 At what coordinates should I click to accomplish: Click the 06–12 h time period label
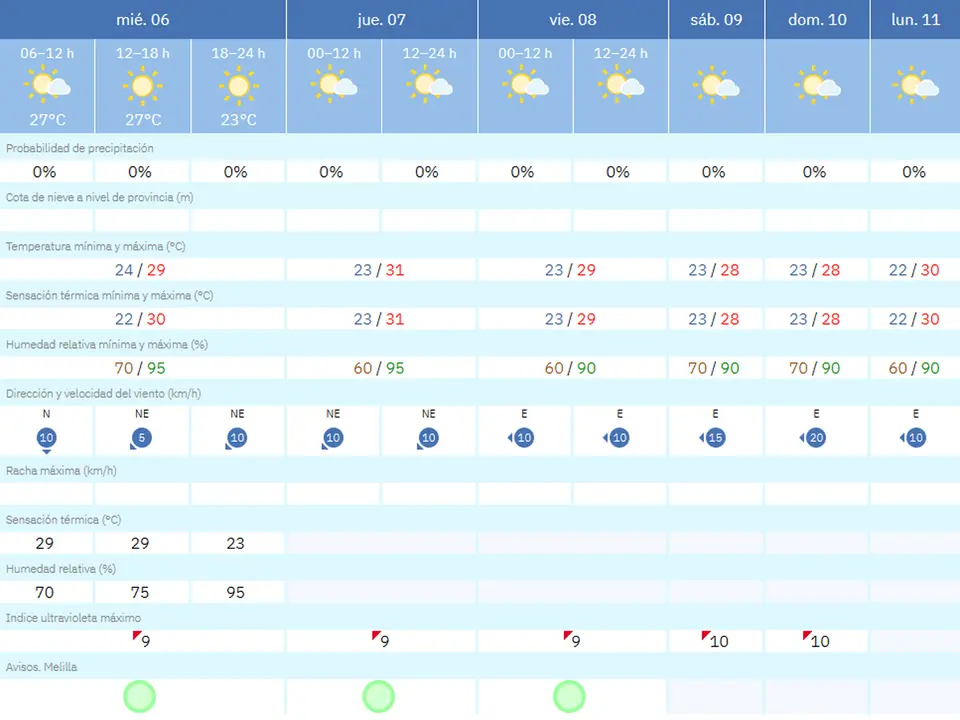coord(47,53)
